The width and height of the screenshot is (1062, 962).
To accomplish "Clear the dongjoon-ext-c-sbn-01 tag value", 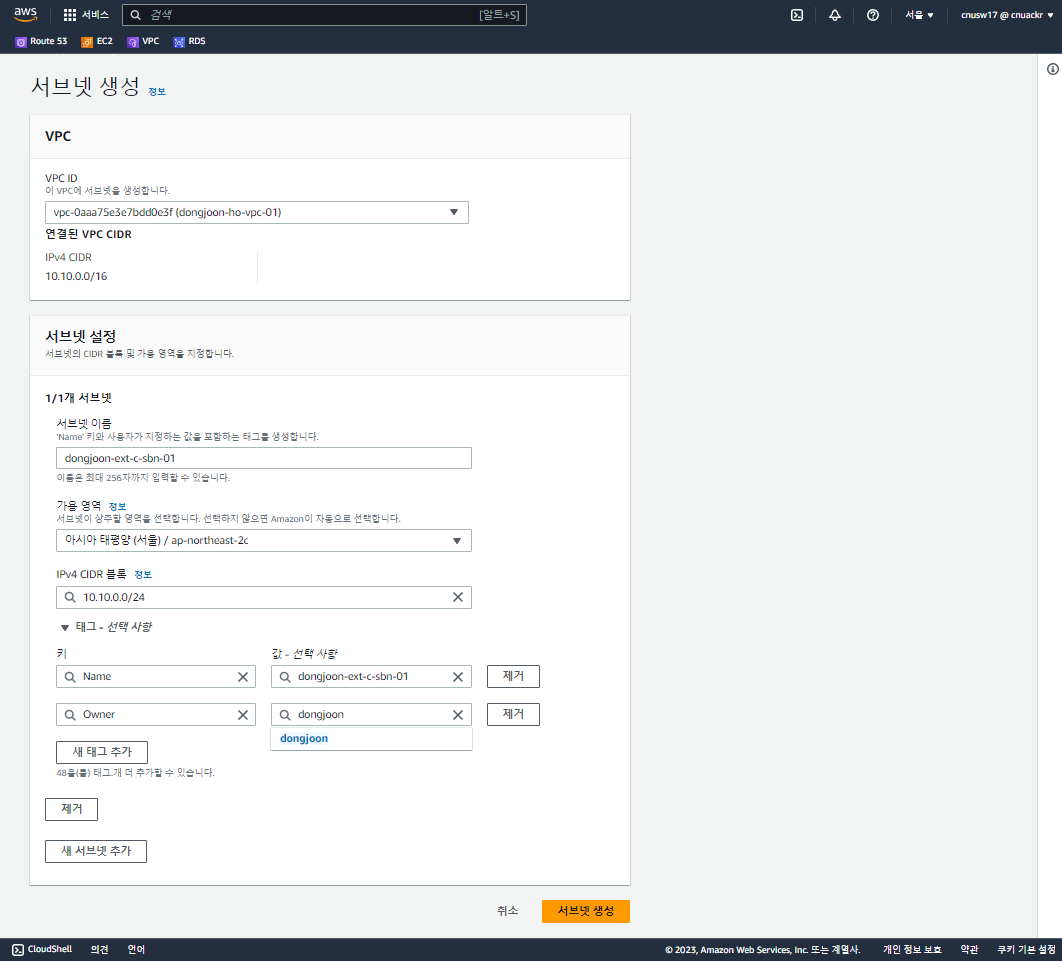I will pyautogui.click(x=458, y=677).
